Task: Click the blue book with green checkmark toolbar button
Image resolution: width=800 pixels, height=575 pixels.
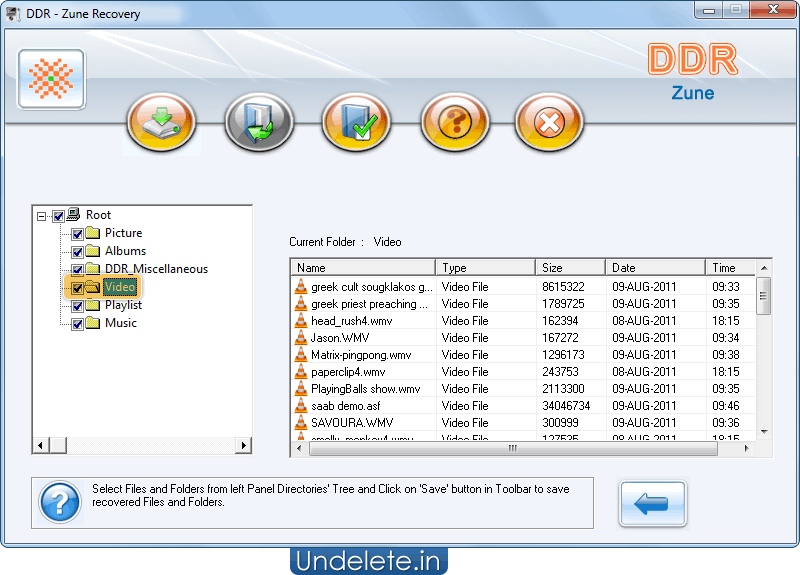Action: 357,122
